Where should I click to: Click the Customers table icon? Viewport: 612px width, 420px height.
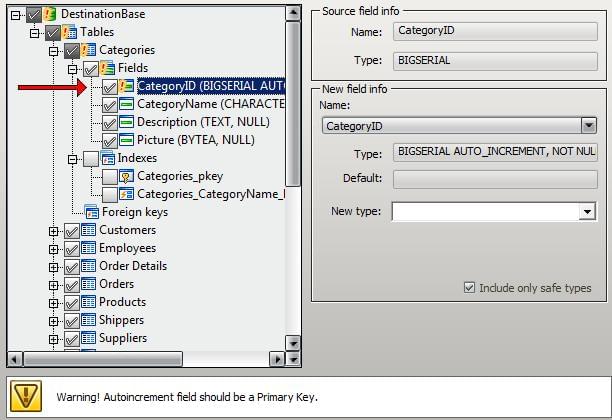click(88, 230)
